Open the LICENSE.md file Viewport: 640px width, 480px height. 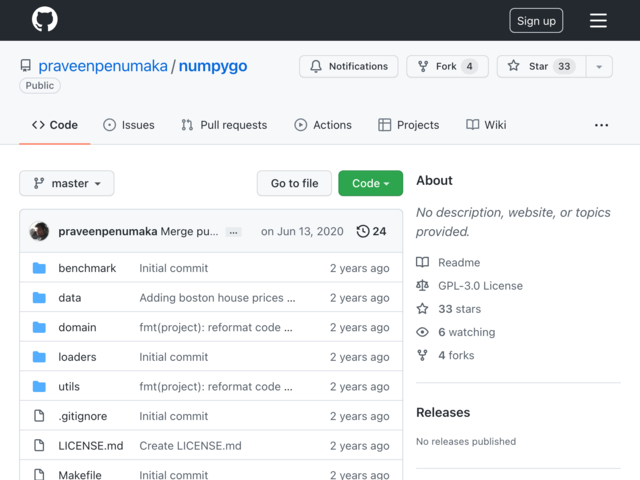pos(91,446)
